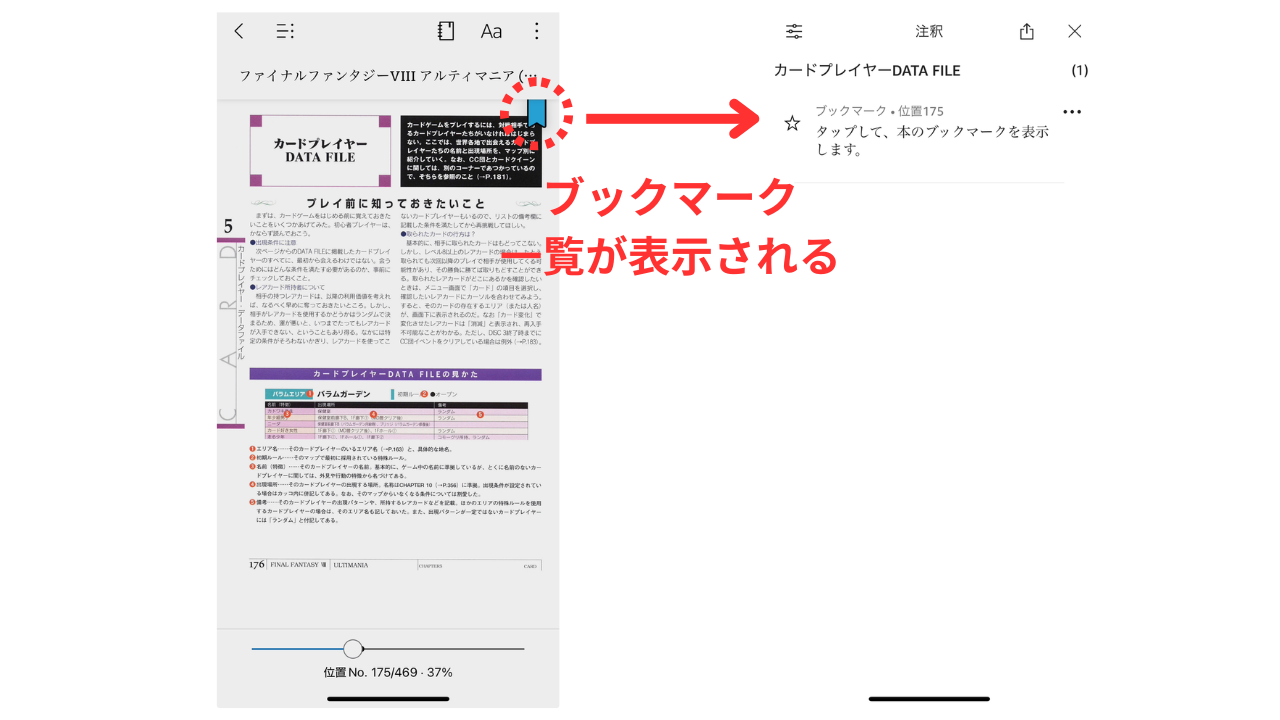Image resolution: width=1280 pixels, height=720 pixels.
Task: Open the filter icon in the annotations panel
Action: click(794, 31)
